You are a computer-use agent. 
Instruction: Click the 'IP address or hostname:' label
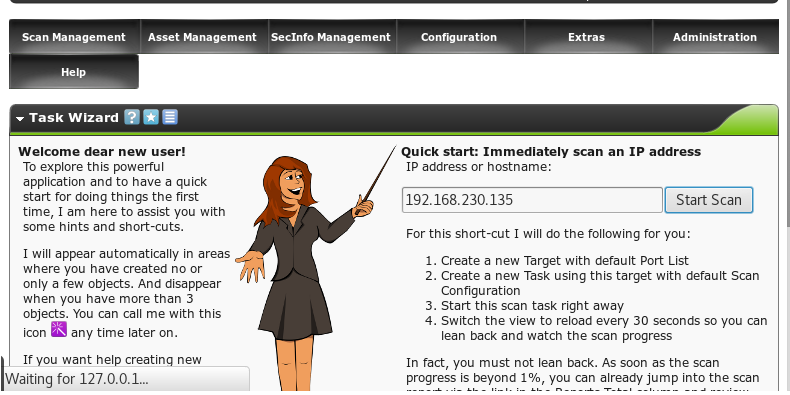point(479,166)
